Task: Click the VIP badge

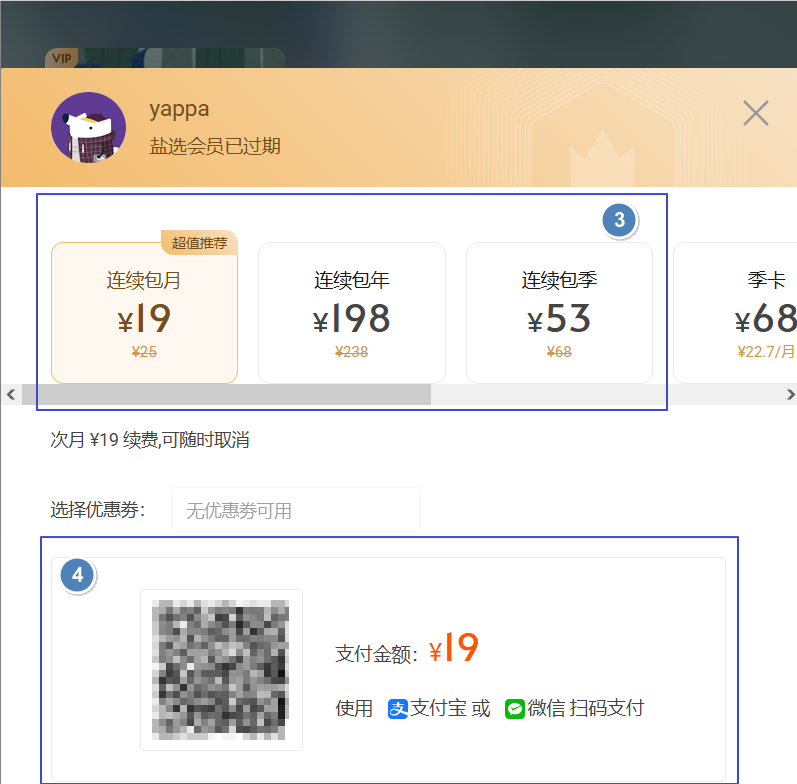Action: tap(62, 58)
